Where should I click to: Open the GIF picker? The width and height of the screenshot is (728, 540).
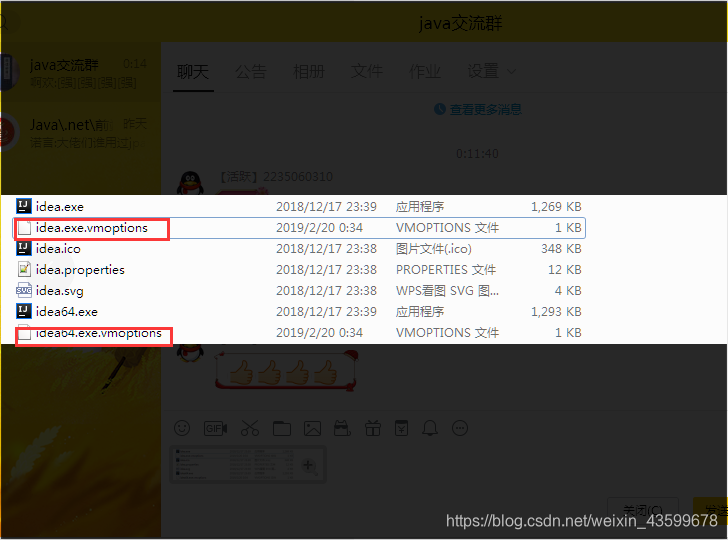coord(215,428)
